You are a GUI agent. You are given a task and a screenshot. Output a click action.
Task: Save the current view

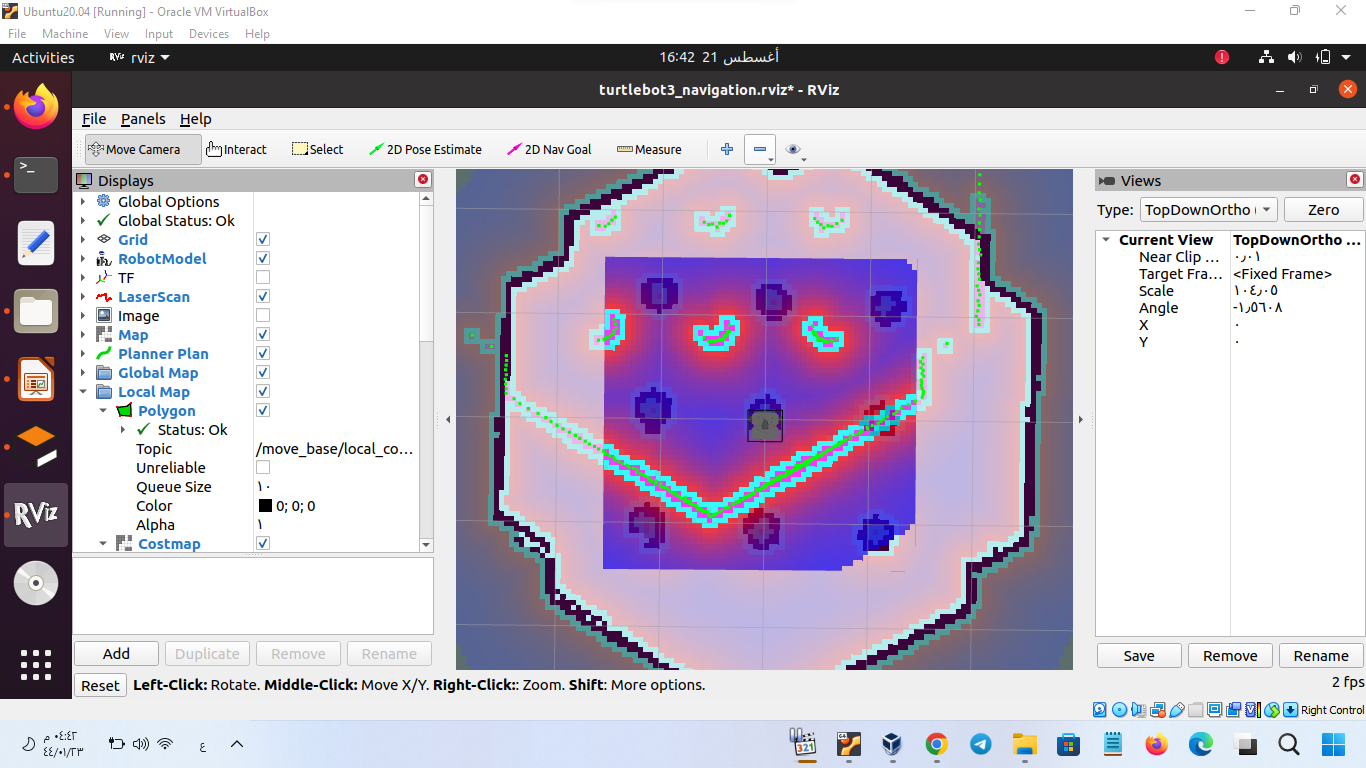point(1139,656)
